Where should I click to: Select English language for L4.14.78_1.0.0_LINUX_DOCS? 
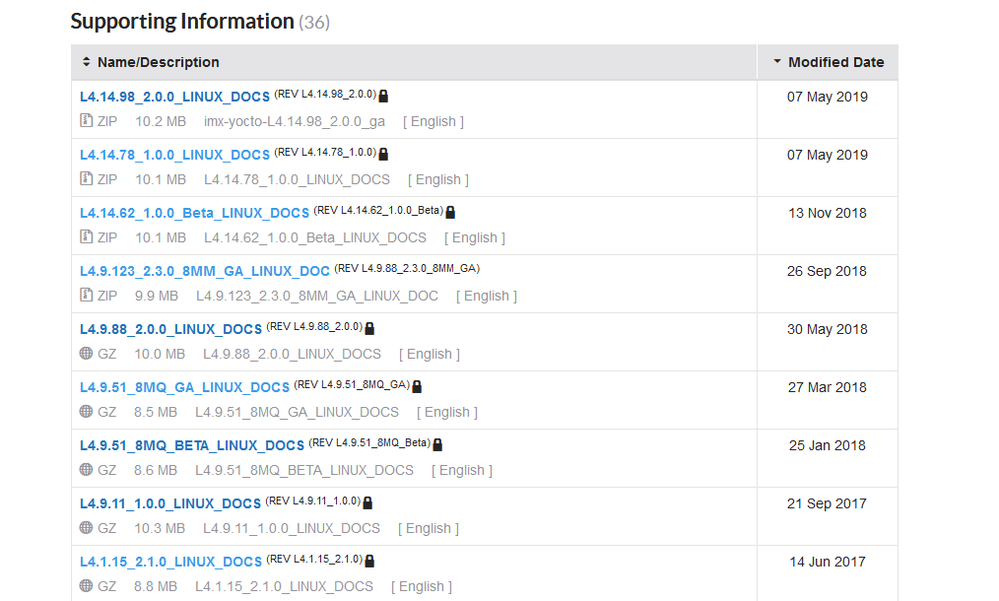pyautogui.click(x=438, y=180)
